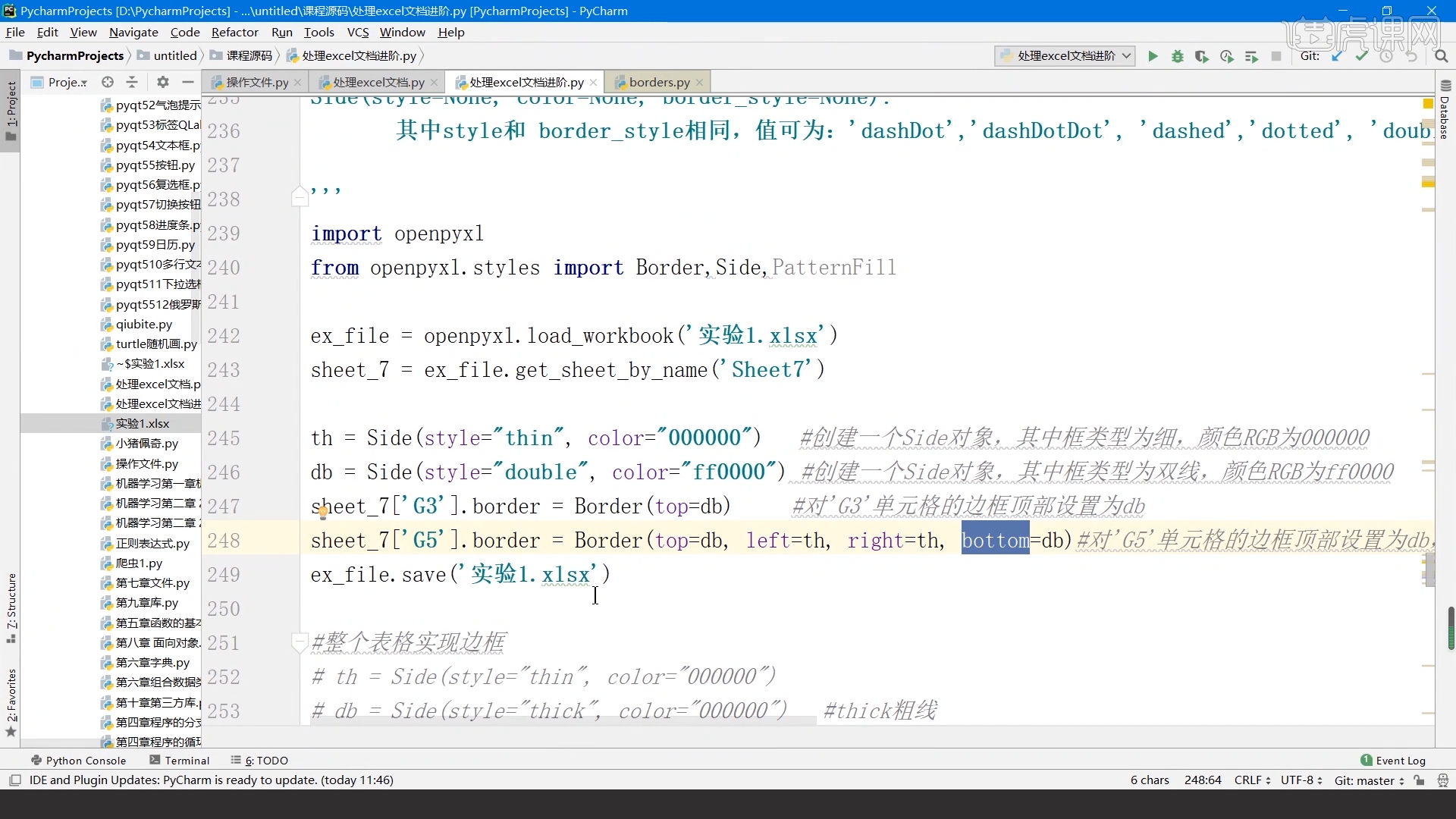Run the current Python configuration
The width and height of the screenshot is (1456, 819).
pyautogui.click(x=1153, y=56)
